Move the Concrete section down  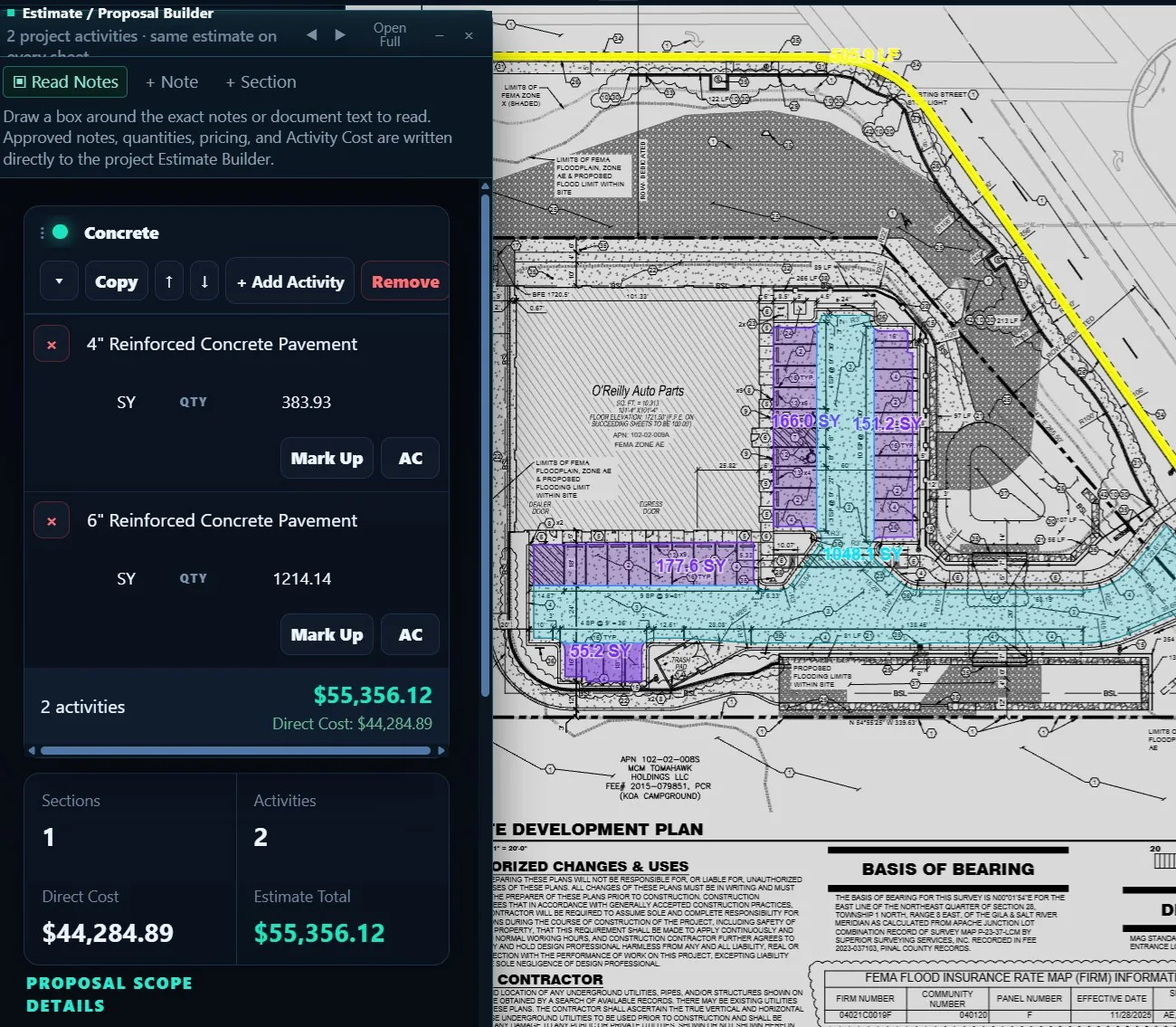click(204, 281)
